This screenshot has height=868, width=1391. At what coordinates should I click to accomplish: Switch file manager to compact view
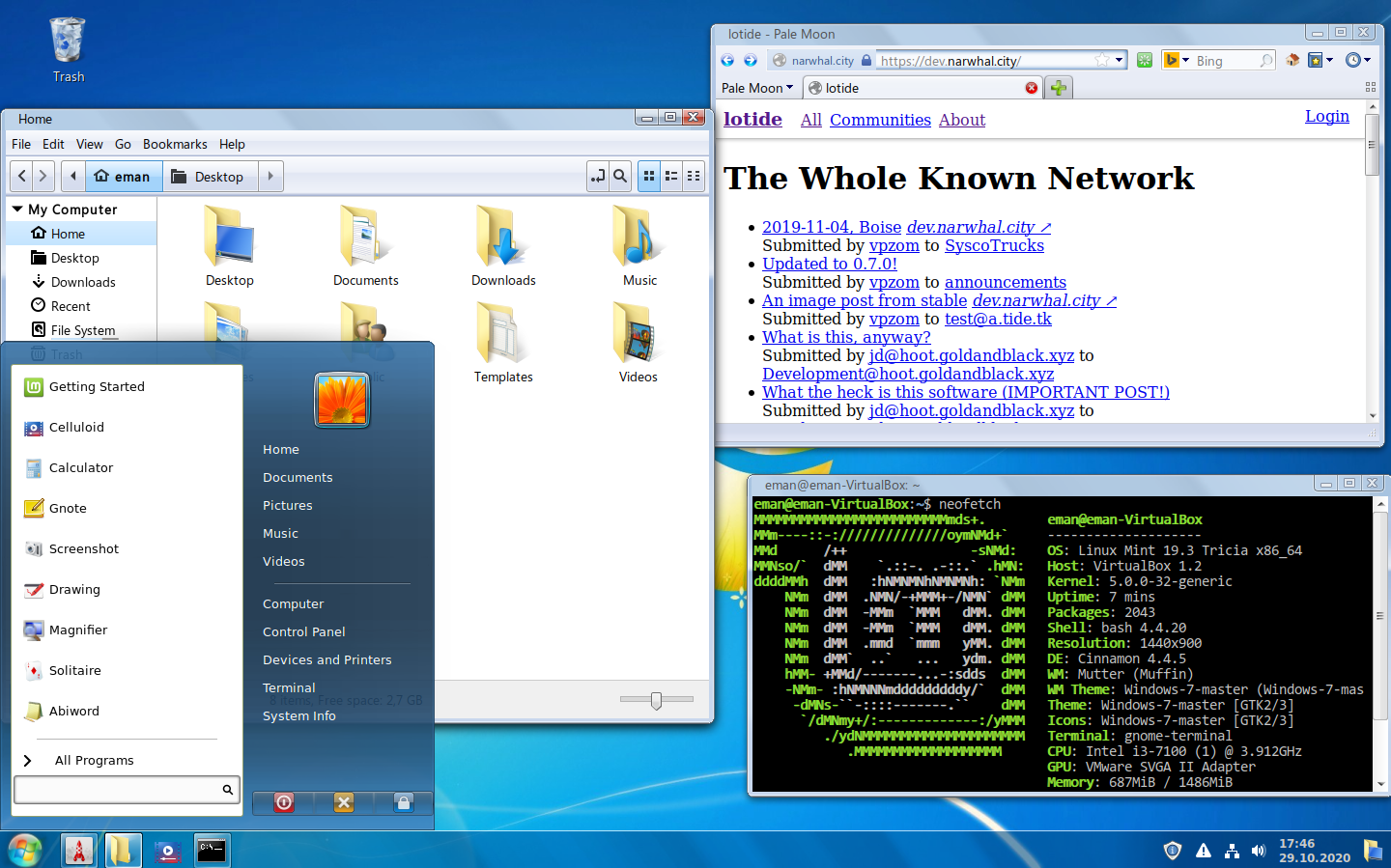coord(694,176)
